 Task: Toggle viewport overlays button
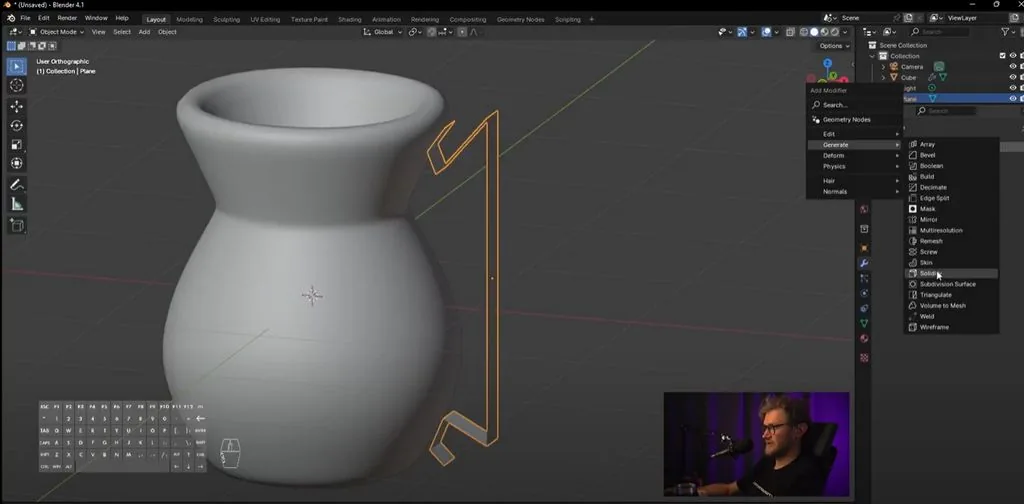coord(767,31)
